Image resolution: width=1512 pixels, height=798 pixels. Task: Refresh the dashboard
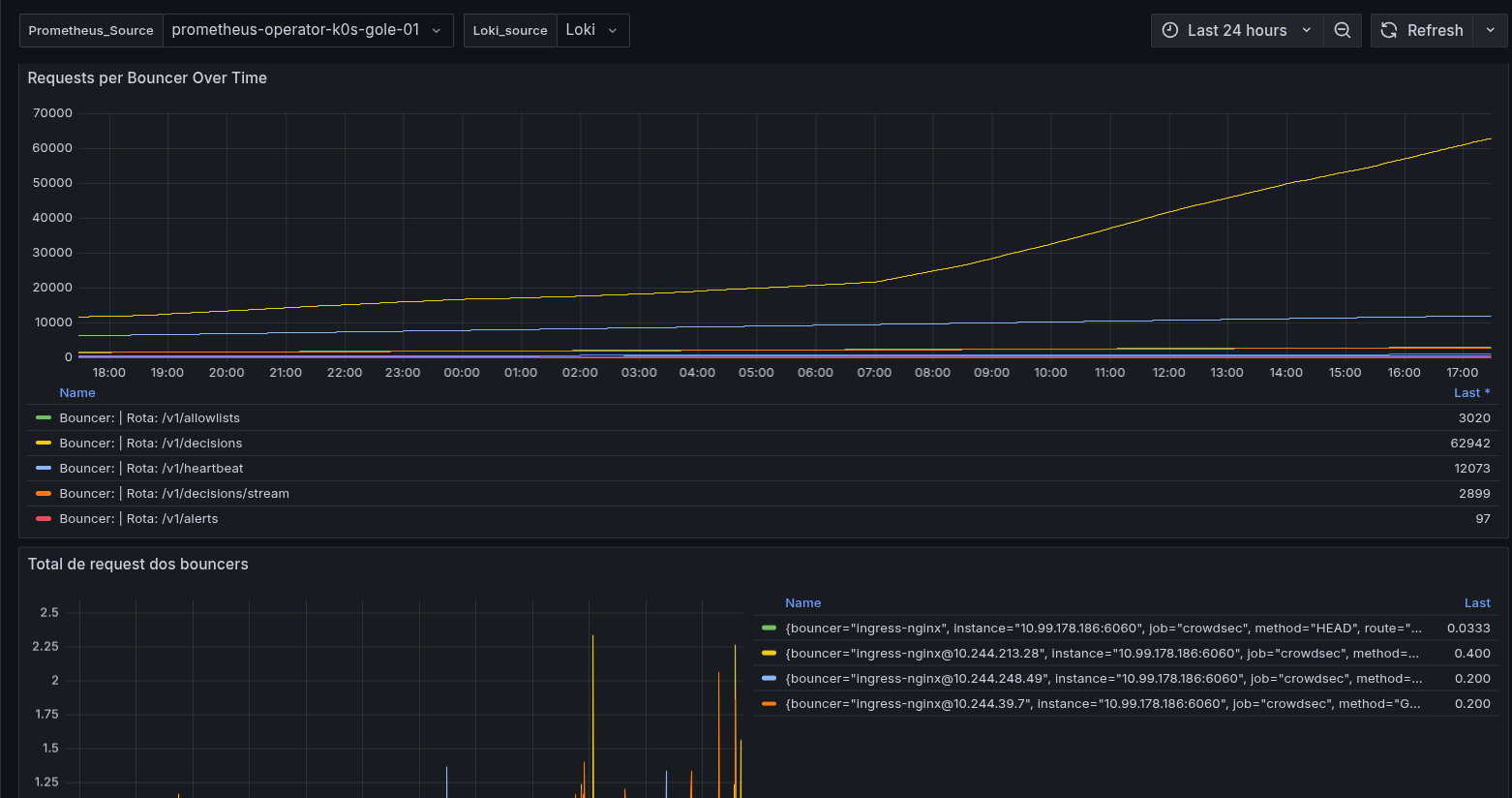point(1422,30)
